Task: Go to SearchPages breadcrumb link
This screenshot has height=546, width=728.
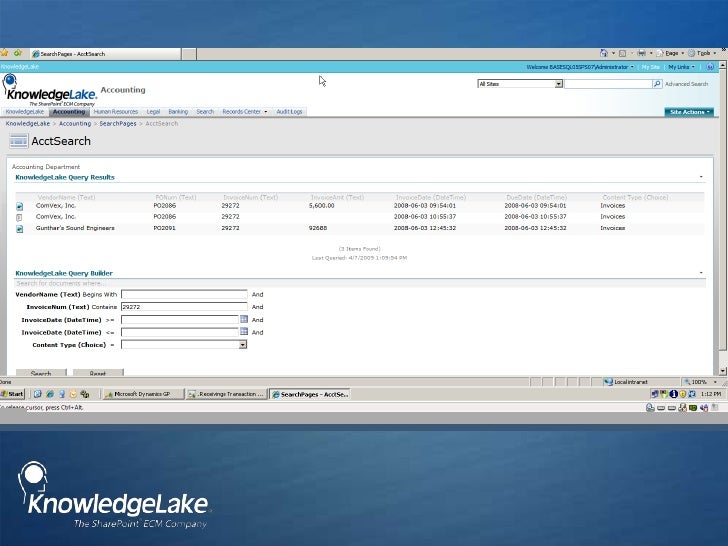Action: click(x=118, y=124)
